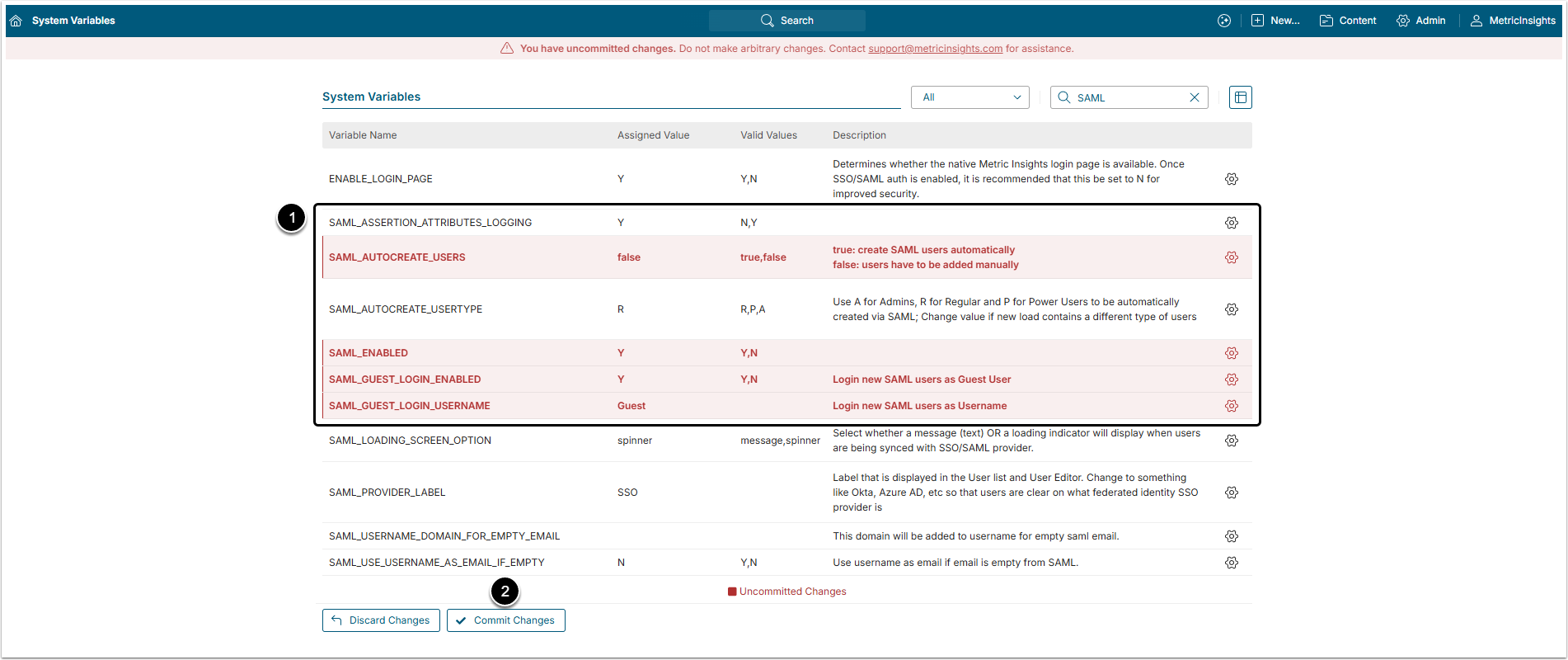This screenshot has width=1568, height=660.
Task: Toggle the table column view icon
Action: (1240, 97)
